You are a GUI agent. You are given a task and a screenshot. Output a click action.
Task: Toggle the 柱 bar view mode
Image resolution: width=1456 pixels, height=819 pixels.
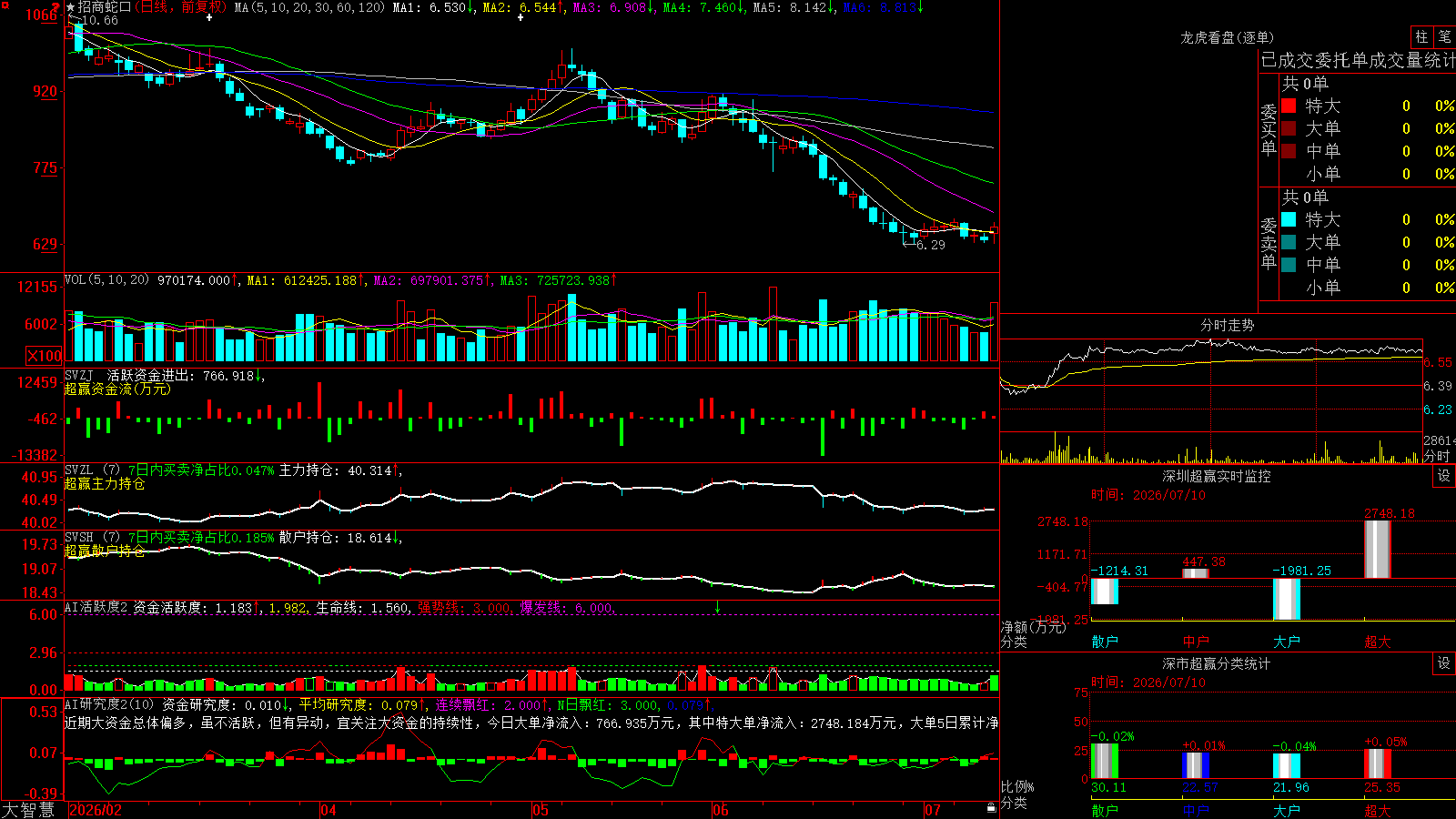tap(1421, 36)
